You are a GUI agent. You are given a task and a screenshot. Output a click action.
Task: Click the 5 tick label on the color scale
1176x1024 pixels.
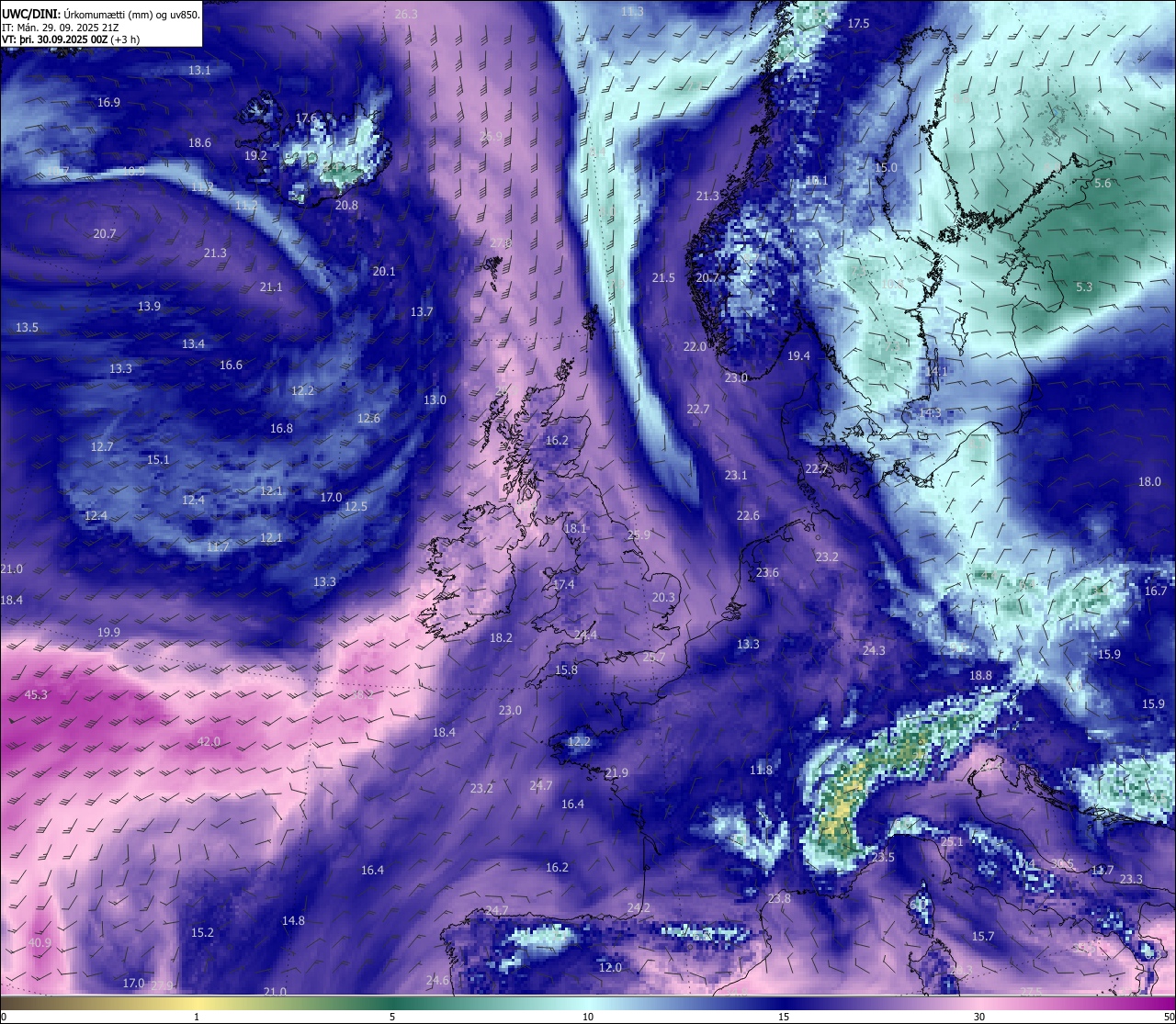coord(392,1017)
